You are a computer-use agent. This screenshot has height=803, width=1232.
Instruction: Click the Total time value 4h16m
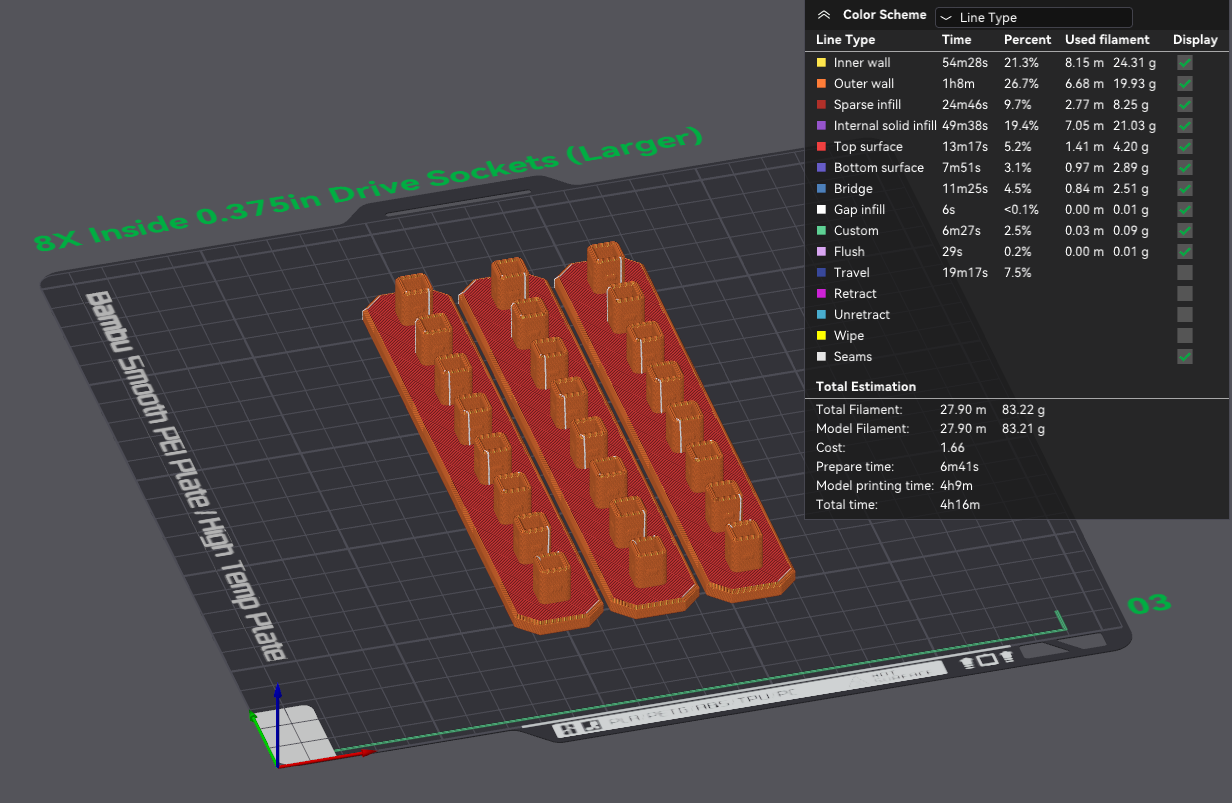[960, 505]
